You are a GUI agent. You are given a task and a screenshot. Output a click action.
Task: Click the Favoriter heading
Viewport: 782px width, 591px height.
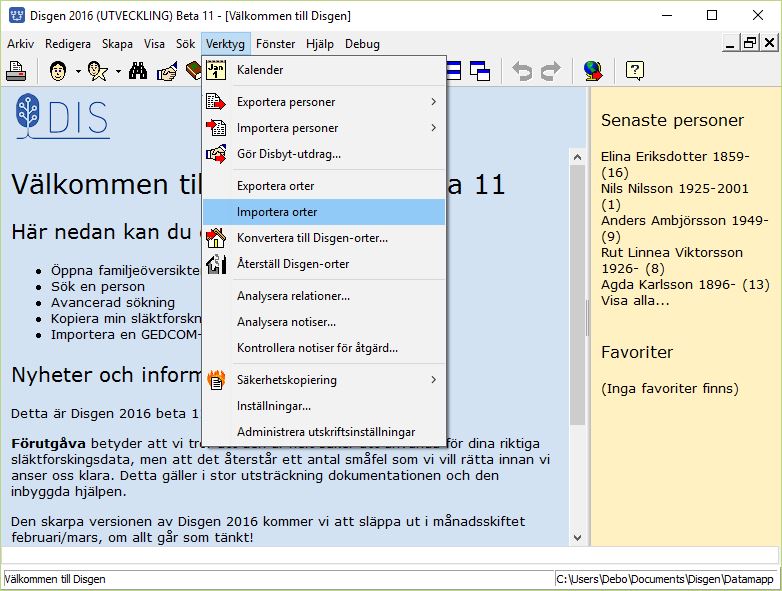point(637,353)
